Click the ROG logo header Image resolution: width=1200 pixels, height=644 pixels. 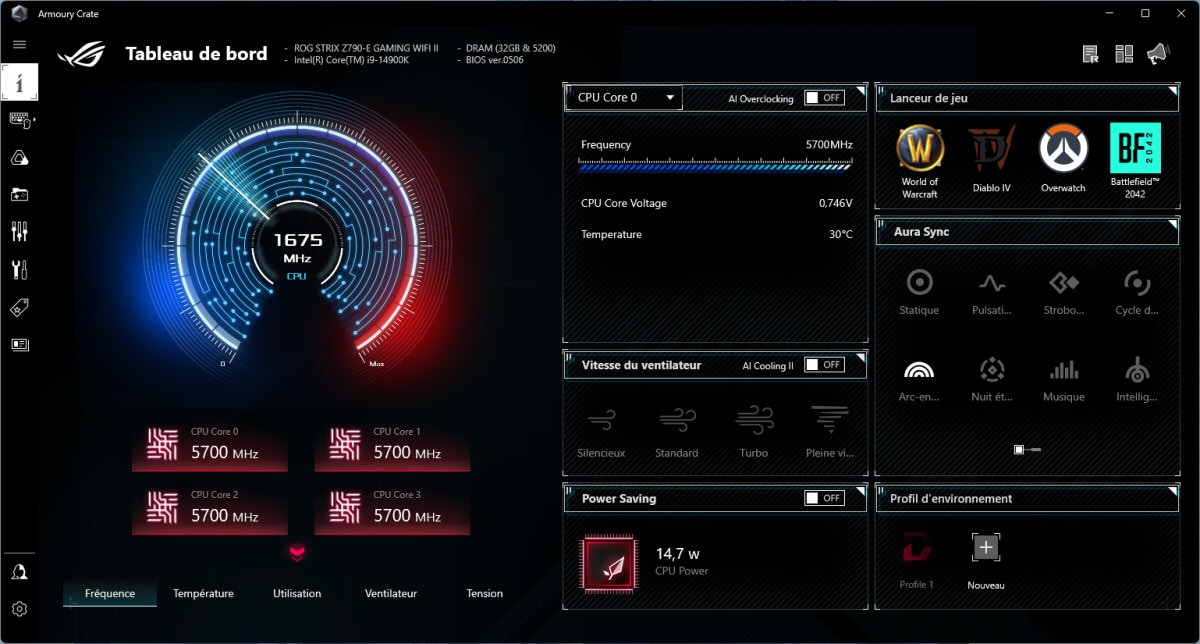pyautogui.click(x=82, y=54)
